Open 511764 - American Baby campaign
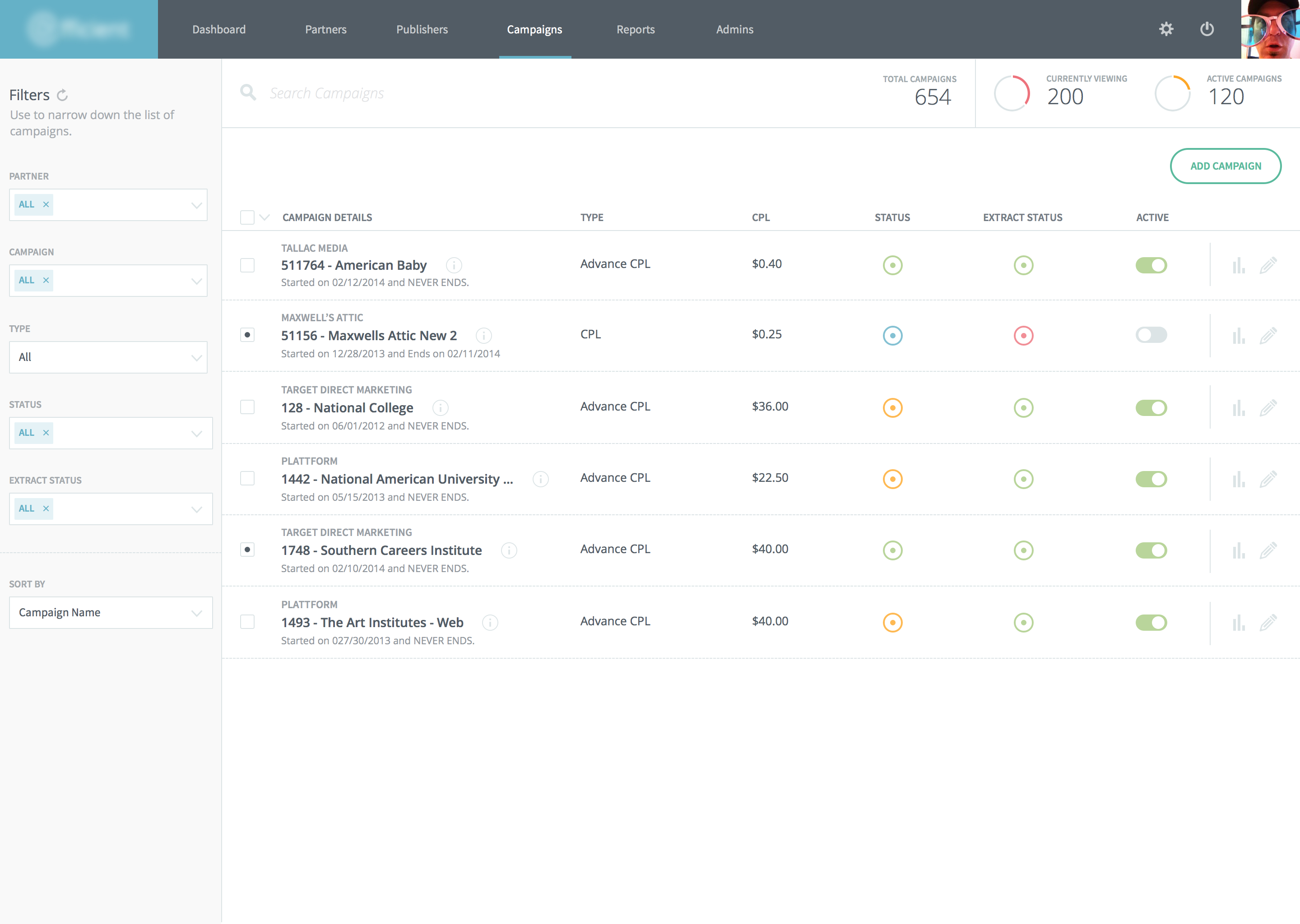This screenshot has width=1300, height=924. (353, 265)
